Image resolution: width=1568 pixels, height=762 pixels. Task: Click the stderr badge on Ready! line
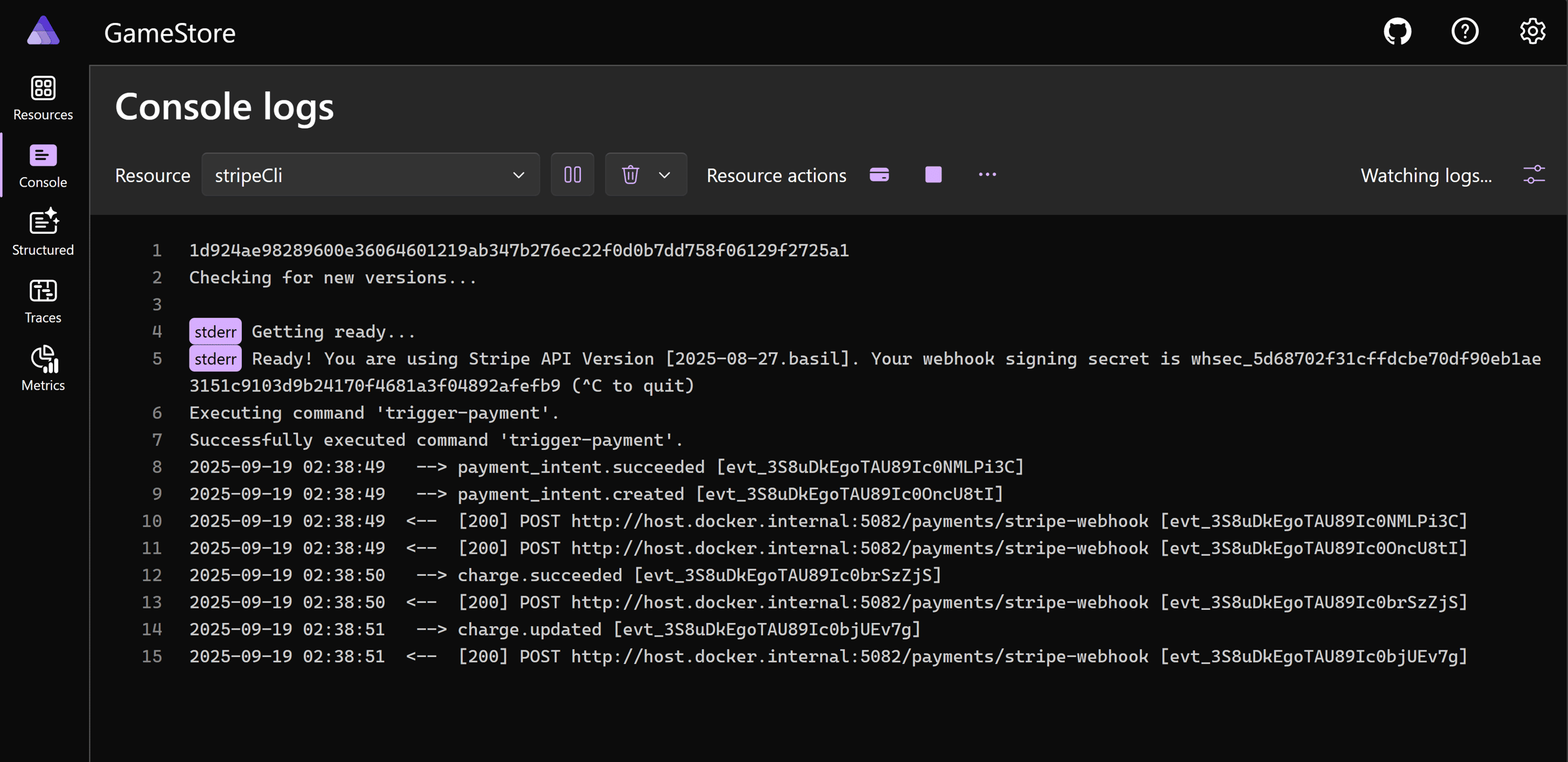[x=215, y=359]
